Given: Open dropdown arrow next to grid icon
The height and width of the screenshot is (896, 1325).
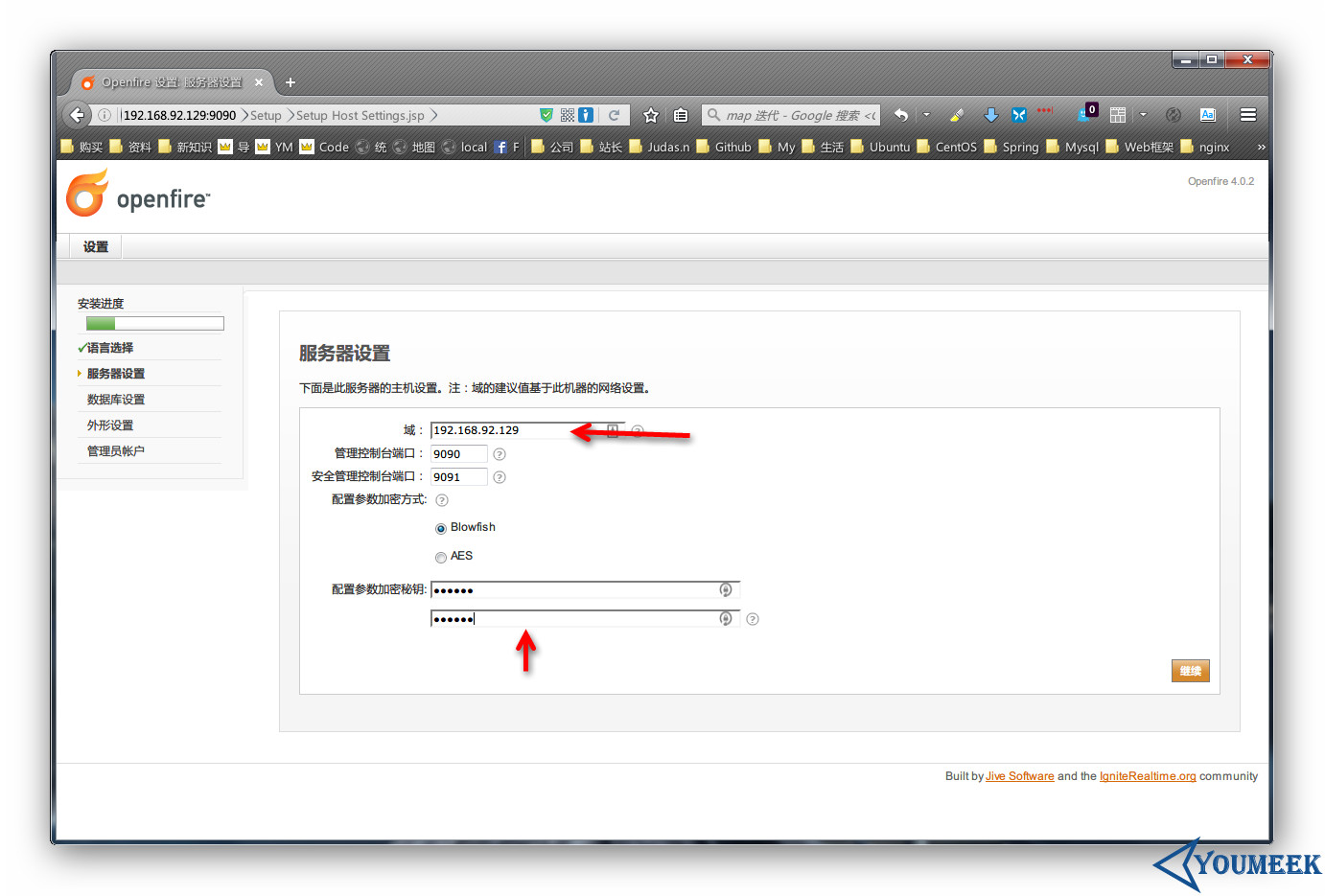Looking at the screenshot, I should pos(1143,115).
